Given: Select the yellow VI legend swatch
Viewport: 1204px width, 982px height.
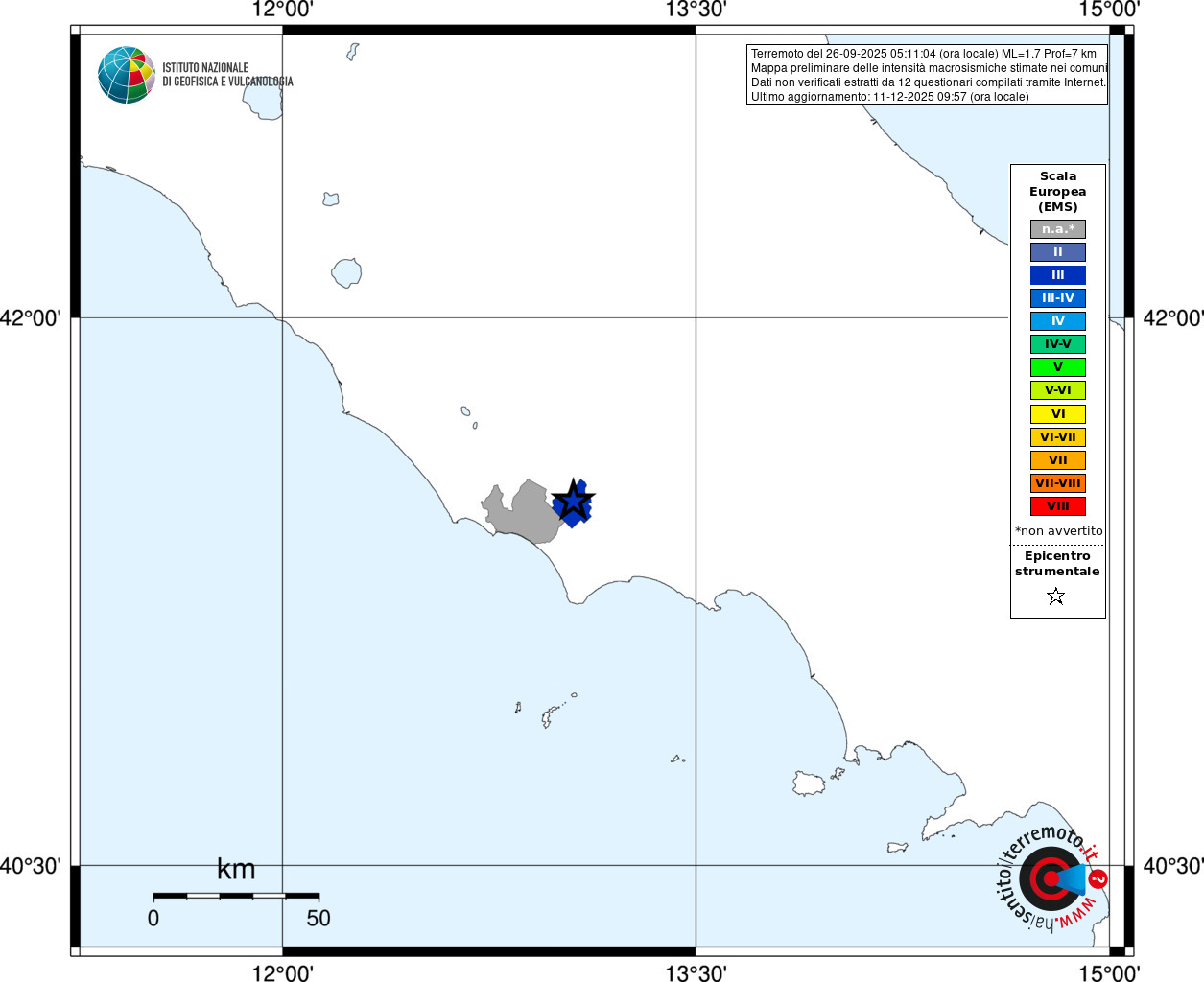Looking at the screenshot, I should [1058, 414].
